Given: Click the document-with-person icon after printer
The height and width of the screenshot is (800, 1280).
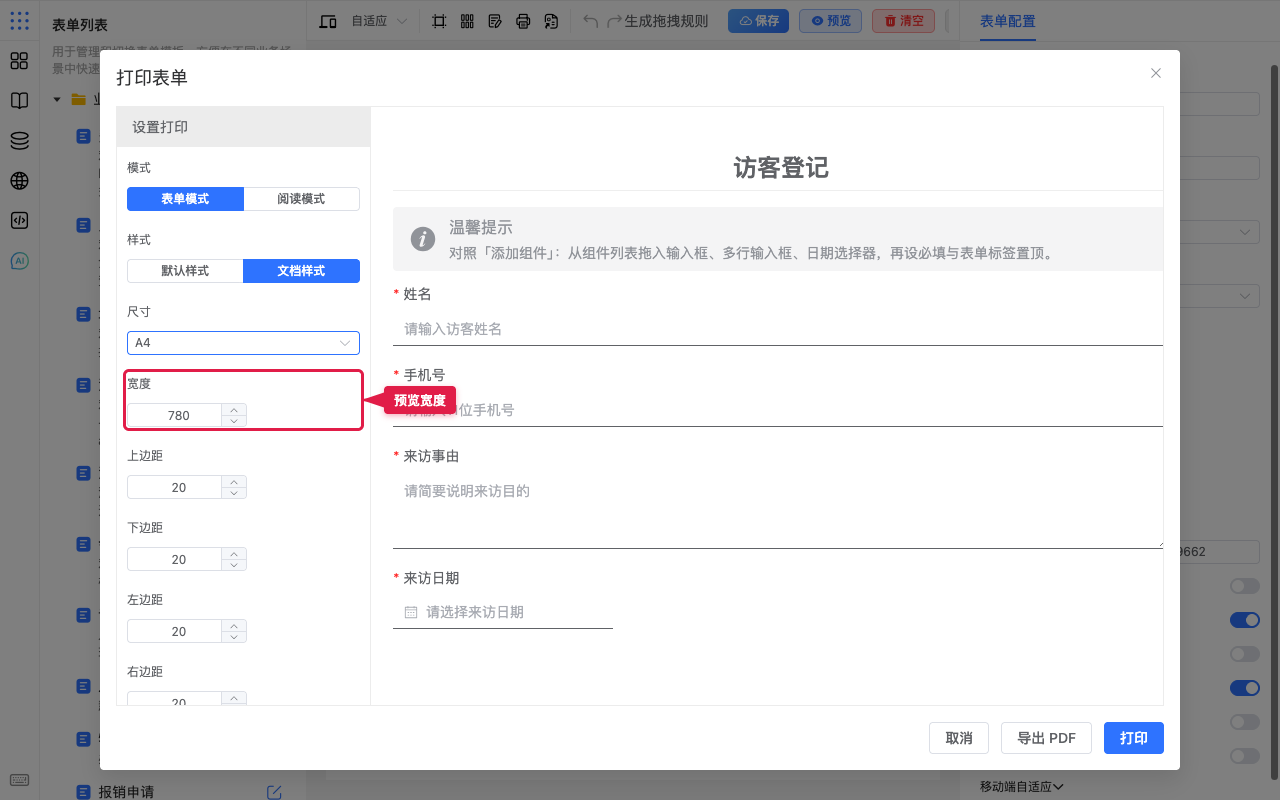Looking at the screenshot, I should 551,21.
